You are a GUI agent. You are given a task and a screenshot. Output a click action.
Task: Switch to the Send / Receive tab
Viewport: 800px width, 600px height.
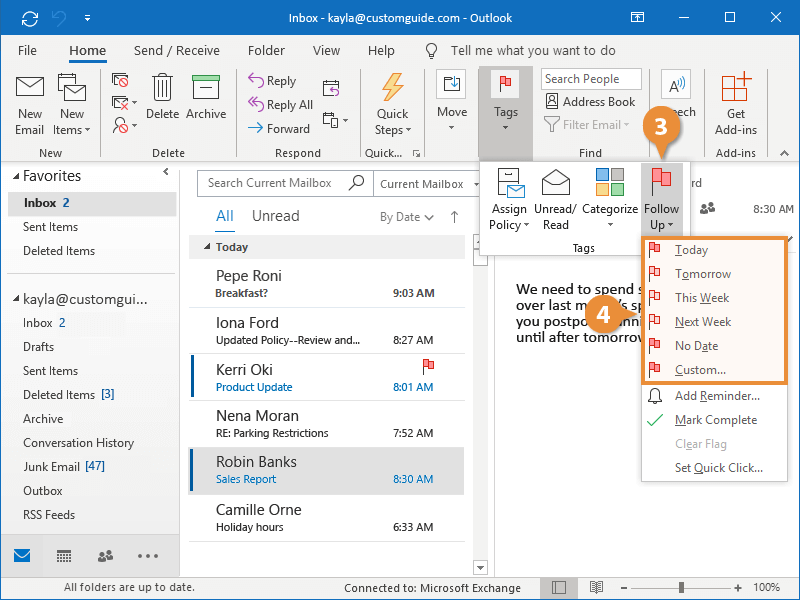pyautogui.click(x=177, y=51)
